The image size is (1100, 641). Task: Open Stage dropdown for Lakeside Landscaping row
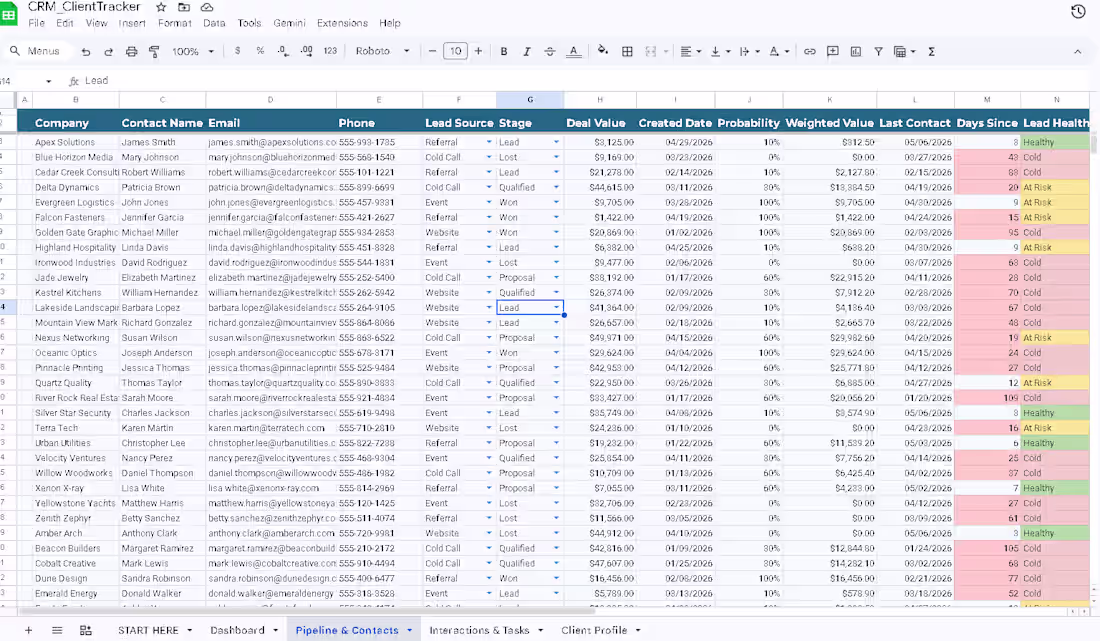(556, 307)
